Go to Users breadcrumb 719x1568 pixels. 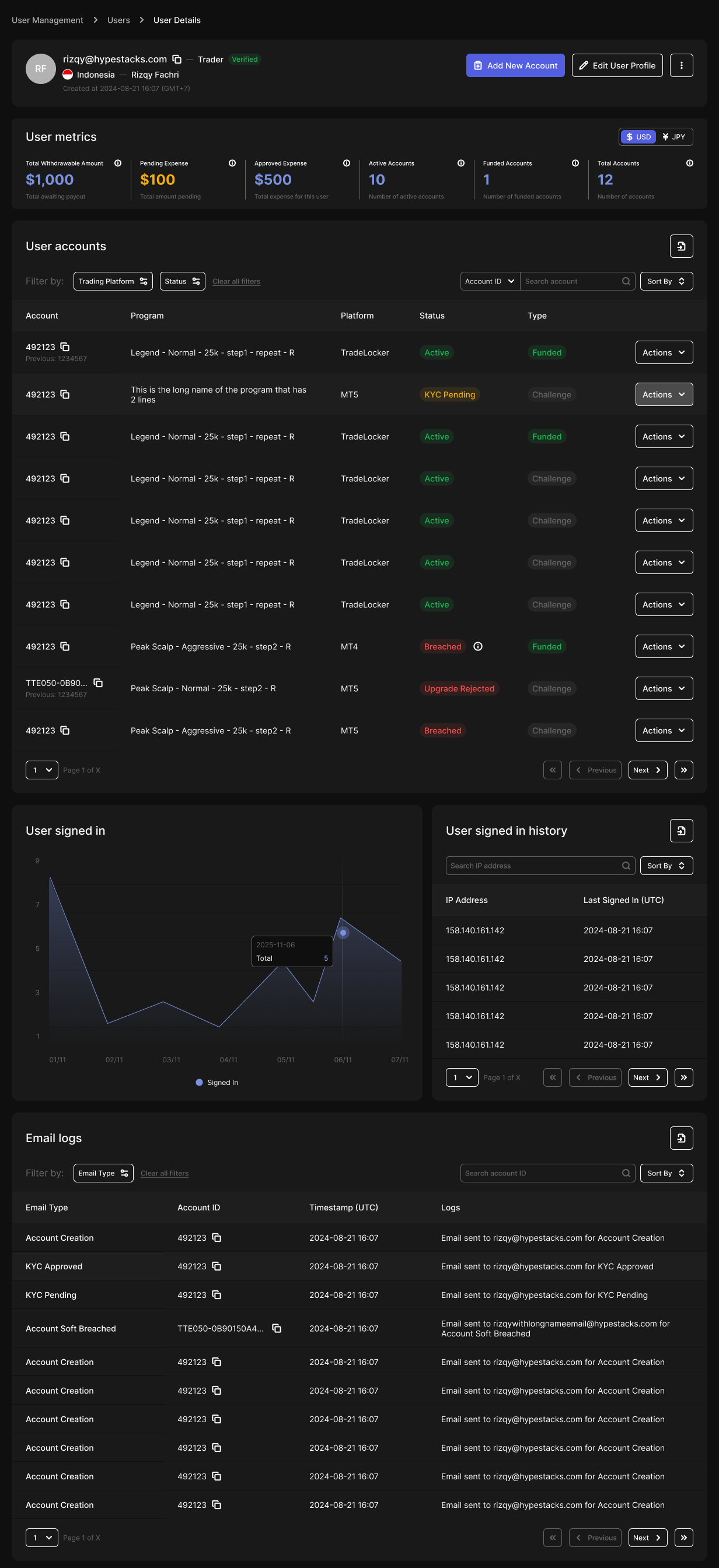(x=118, y=20)
